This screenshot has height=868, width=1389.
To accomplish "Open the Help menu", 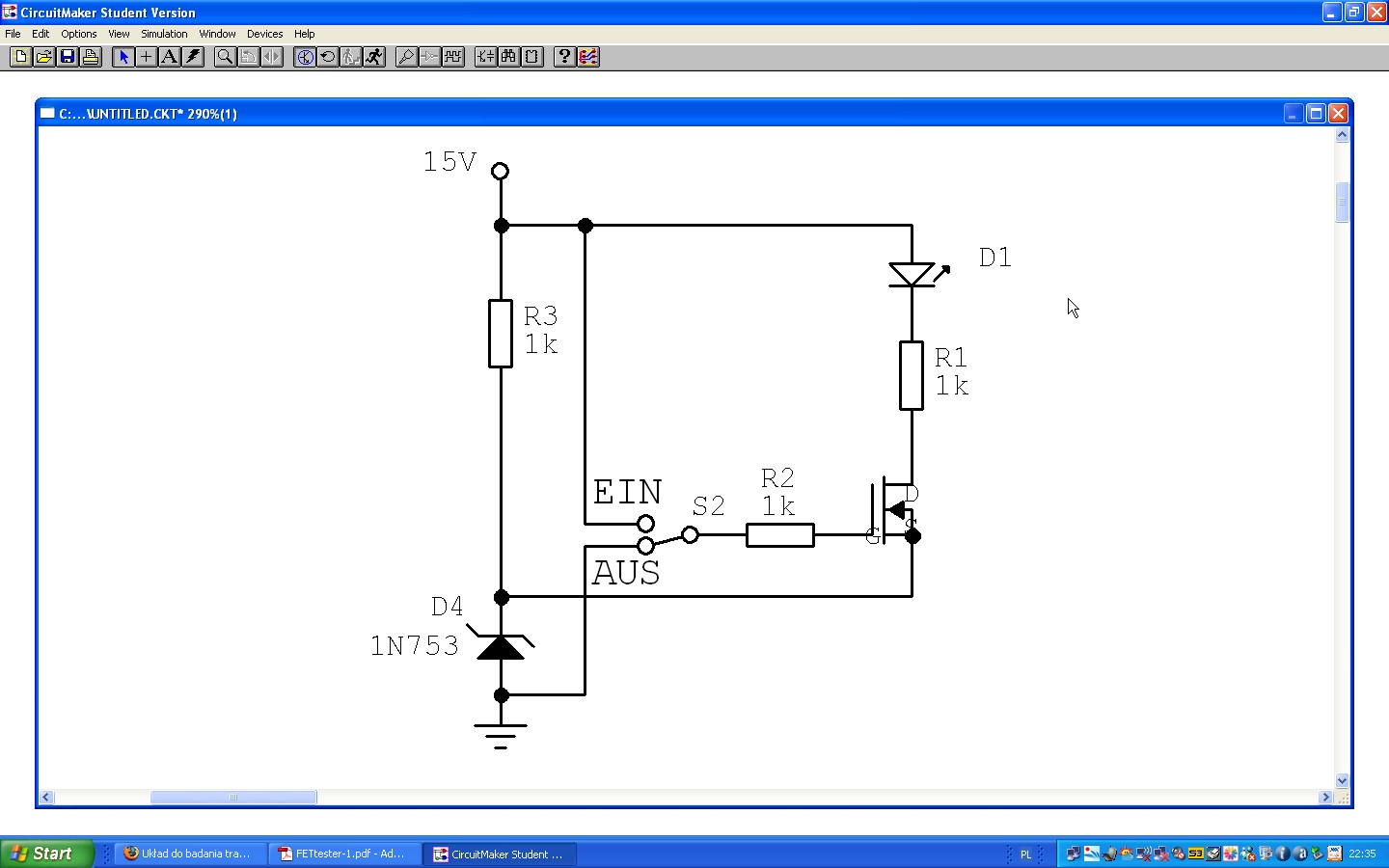I will click(304, 34).
